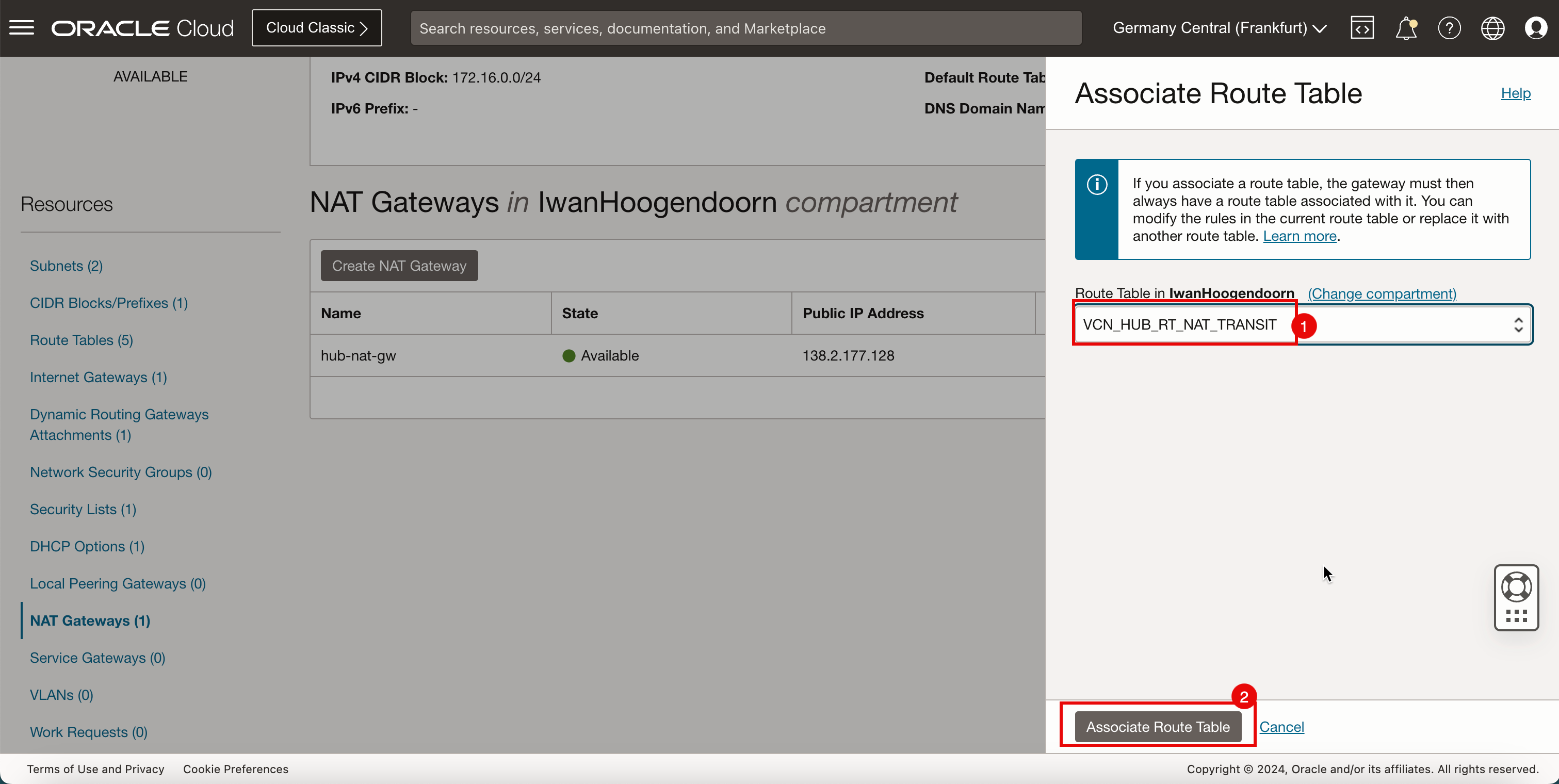Click the Cancel link
1559x784 pixels.
pyautogui.click(x=1281, y=727)
